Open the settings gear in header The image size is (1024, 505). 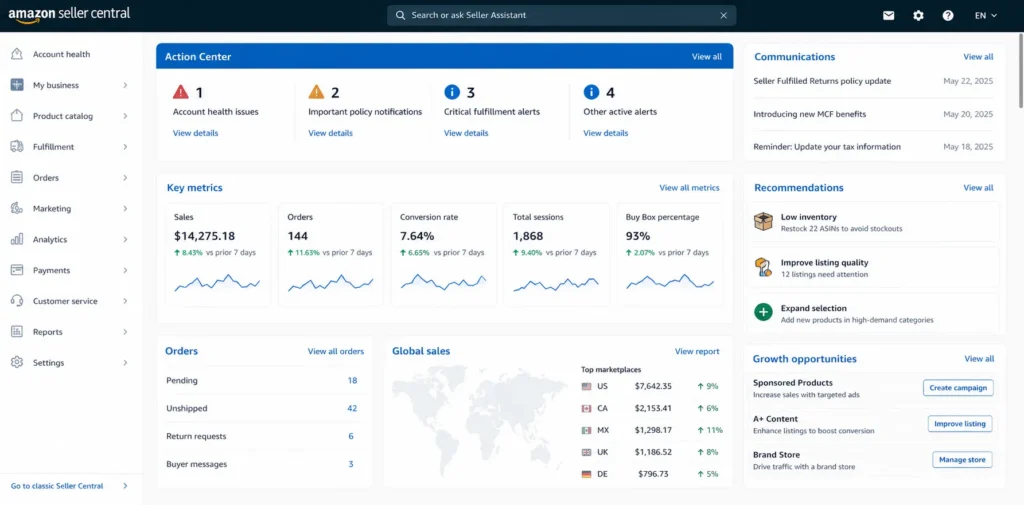[918, 16]
